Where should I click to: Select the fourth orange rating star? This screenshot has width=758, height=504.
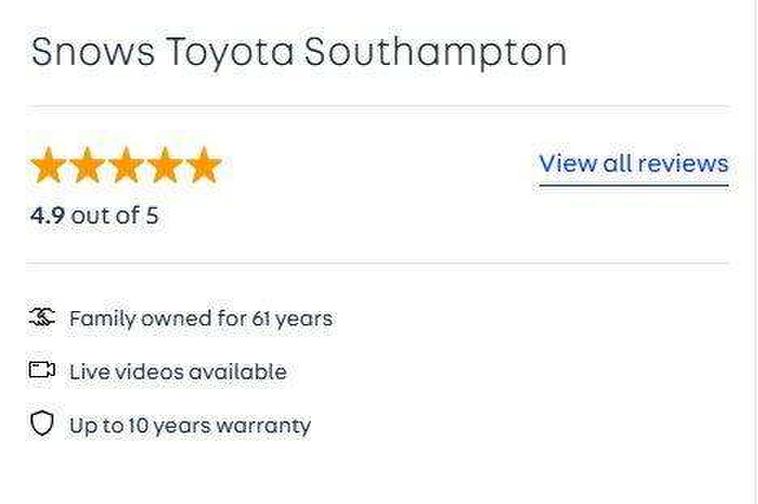tap(164, 166)
